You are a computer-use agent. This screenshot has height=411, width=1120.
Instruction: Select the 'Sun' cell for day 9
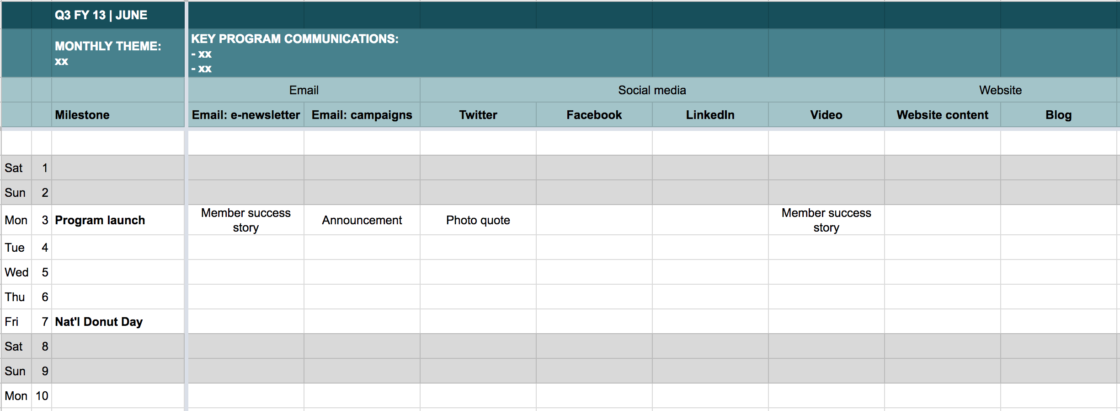click(16, 371)
